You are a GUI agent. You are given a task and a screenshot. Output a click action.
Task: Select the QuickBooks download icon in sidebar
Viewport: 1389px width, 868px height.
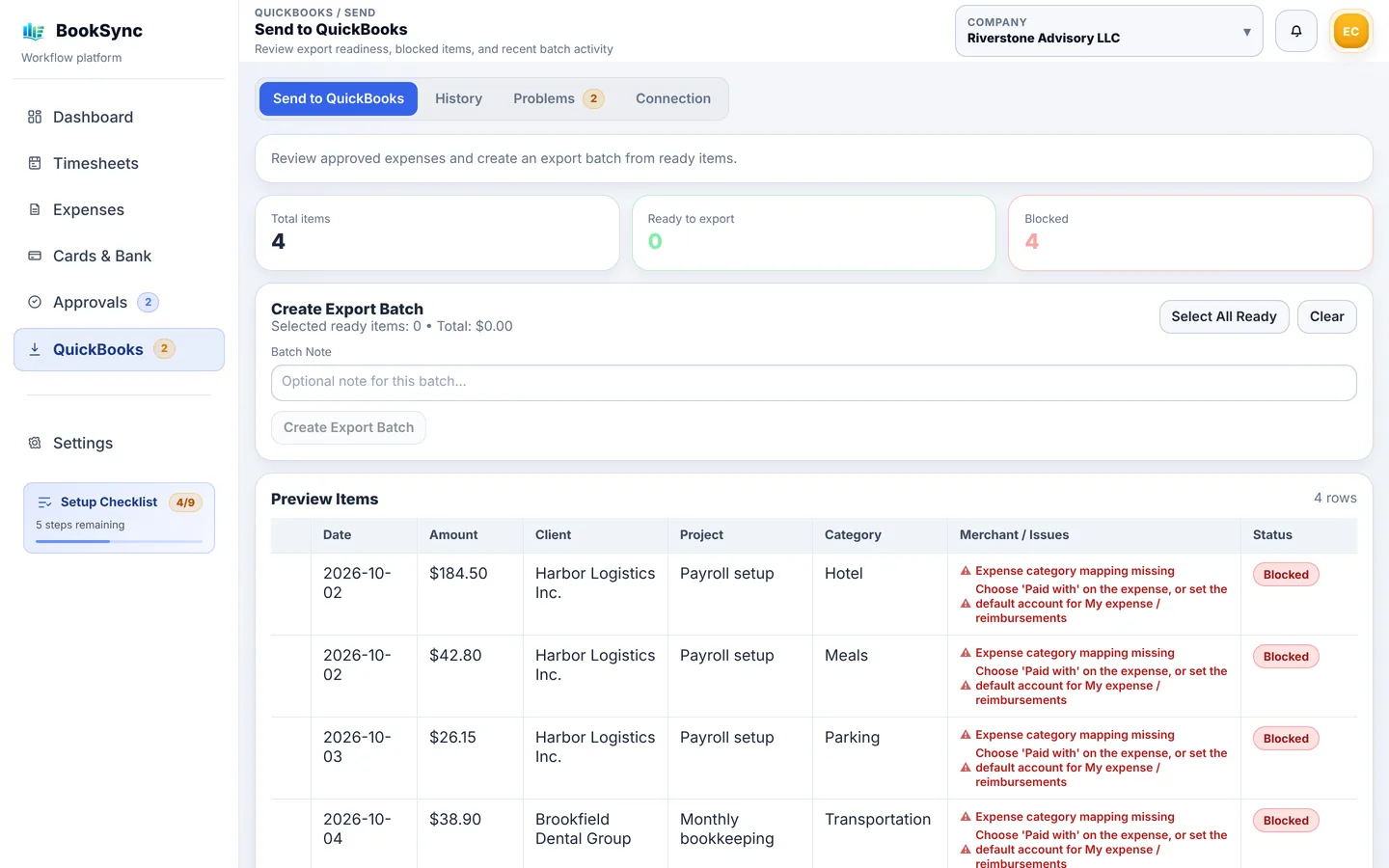(x=35, y=349)
